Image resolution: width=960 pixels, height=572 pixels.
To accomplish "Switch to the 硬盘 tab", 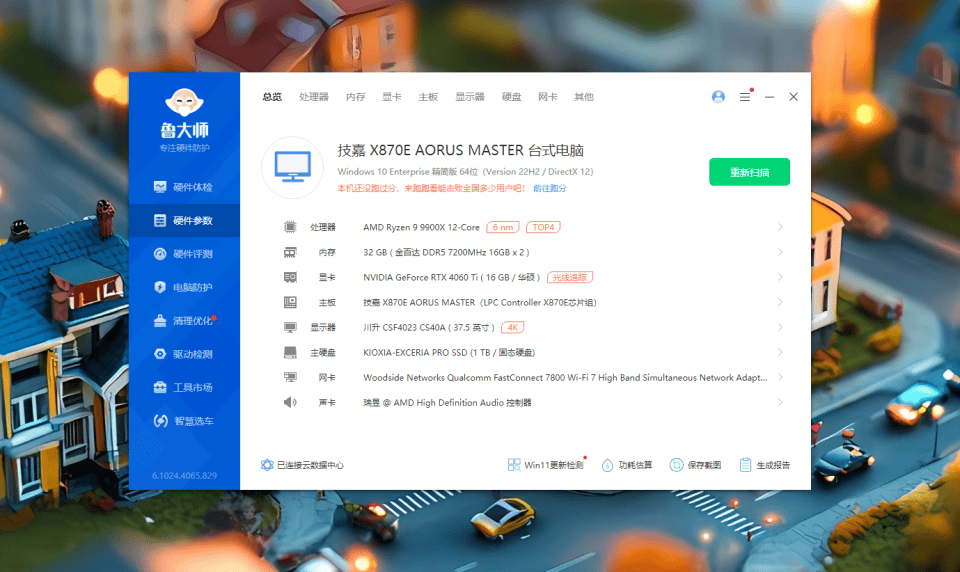I will point(511,97).
